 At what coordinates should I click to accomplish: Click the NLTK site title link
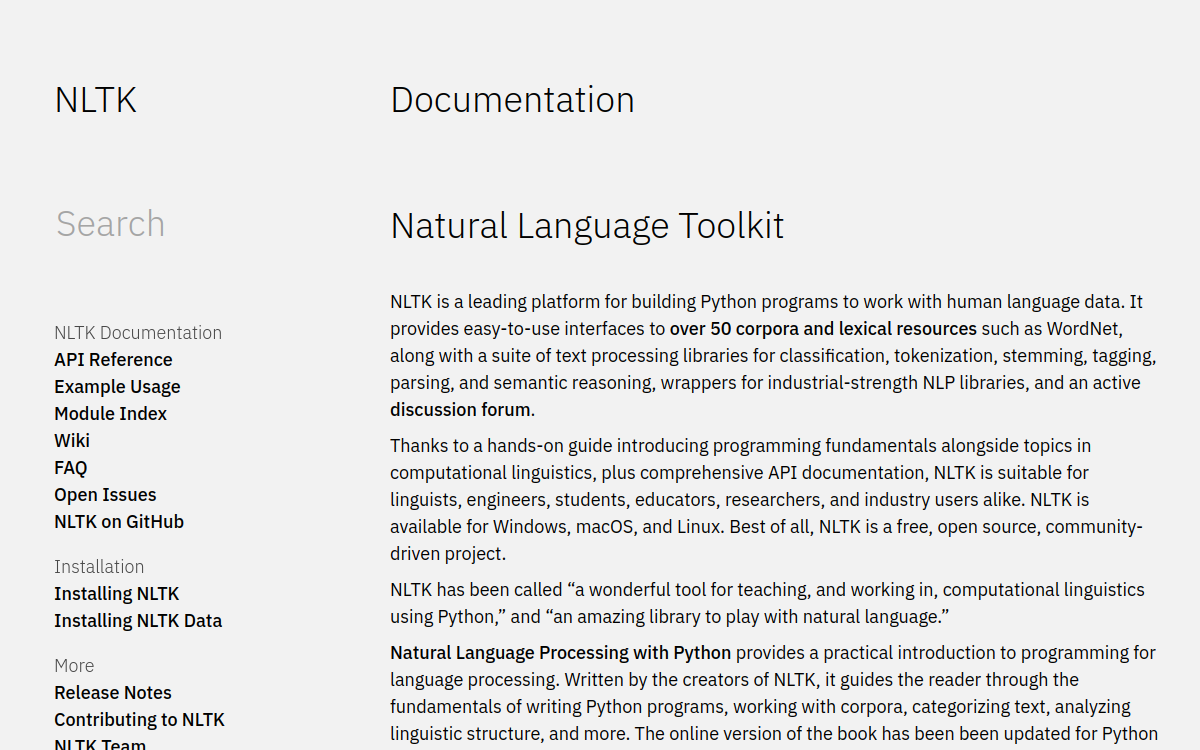[95, 100]
